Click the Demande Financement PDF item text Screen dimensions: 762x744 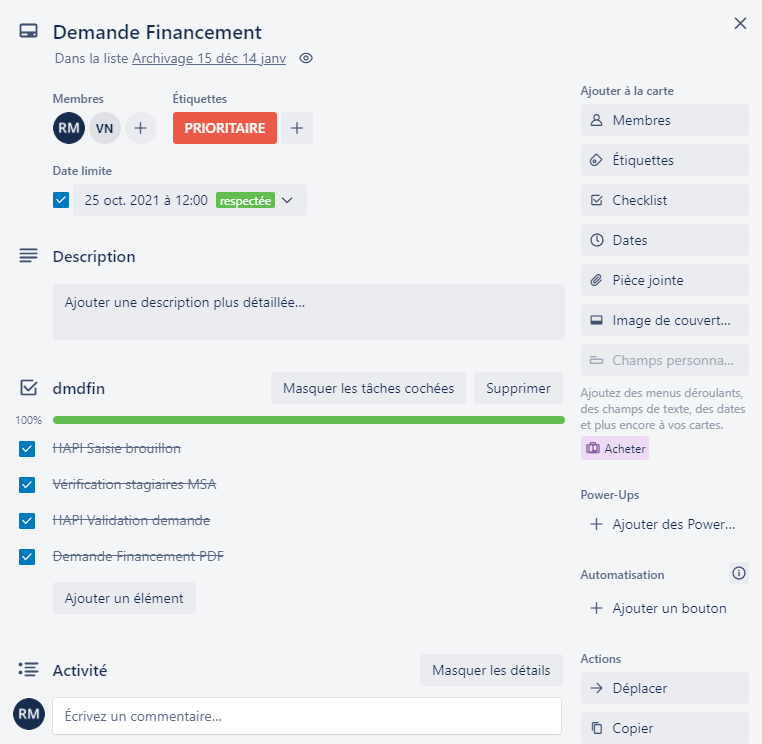(x=138, y=556)
